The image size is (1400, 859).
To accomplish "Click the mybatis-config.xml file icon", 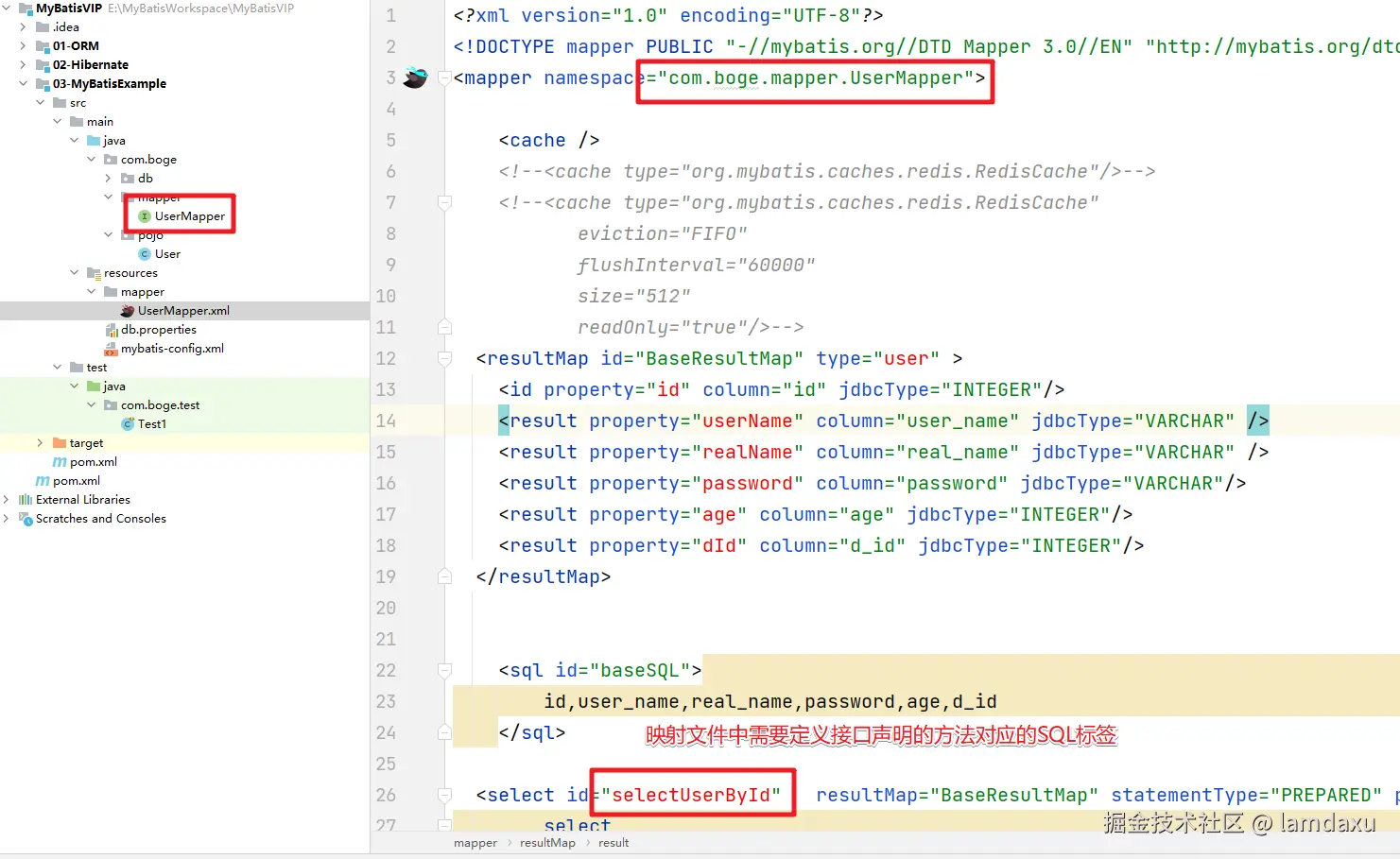I will 111,349.
